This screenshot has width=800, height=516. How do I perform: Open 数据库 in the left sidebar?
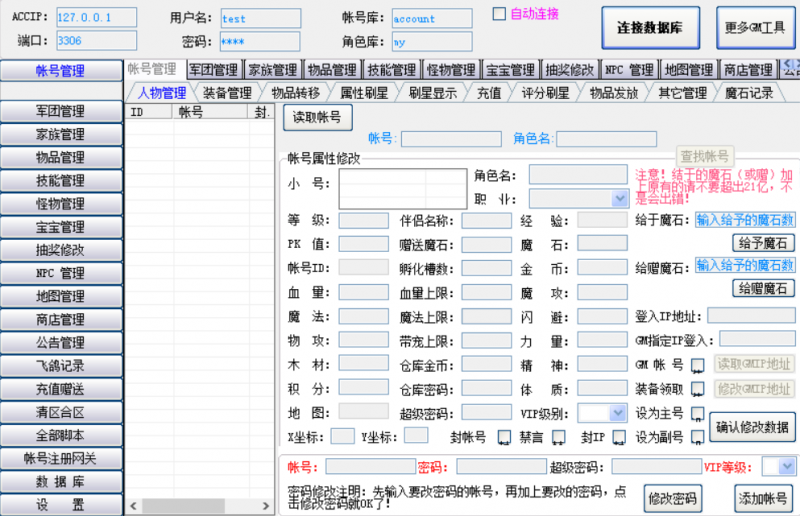[61, 482]
